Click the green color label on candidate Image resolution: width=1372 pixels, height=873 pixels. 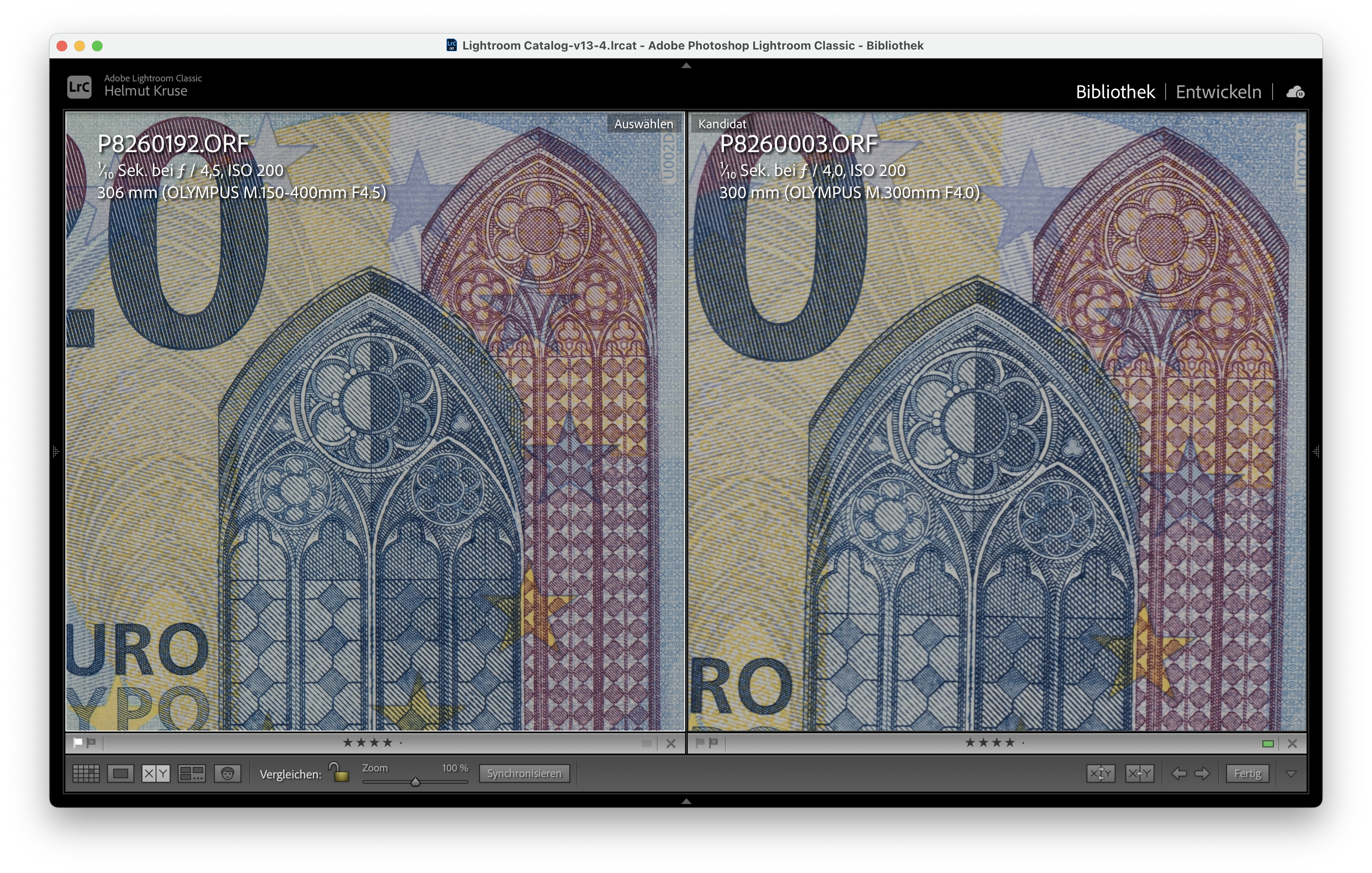1268,743
